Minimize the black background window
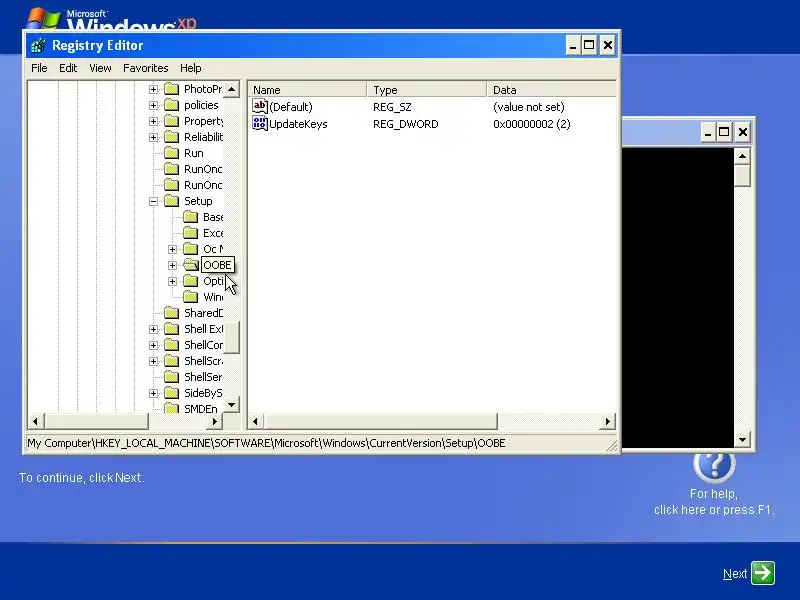The image size is (800, 600). pyautogui.click(x=708, y=133)
